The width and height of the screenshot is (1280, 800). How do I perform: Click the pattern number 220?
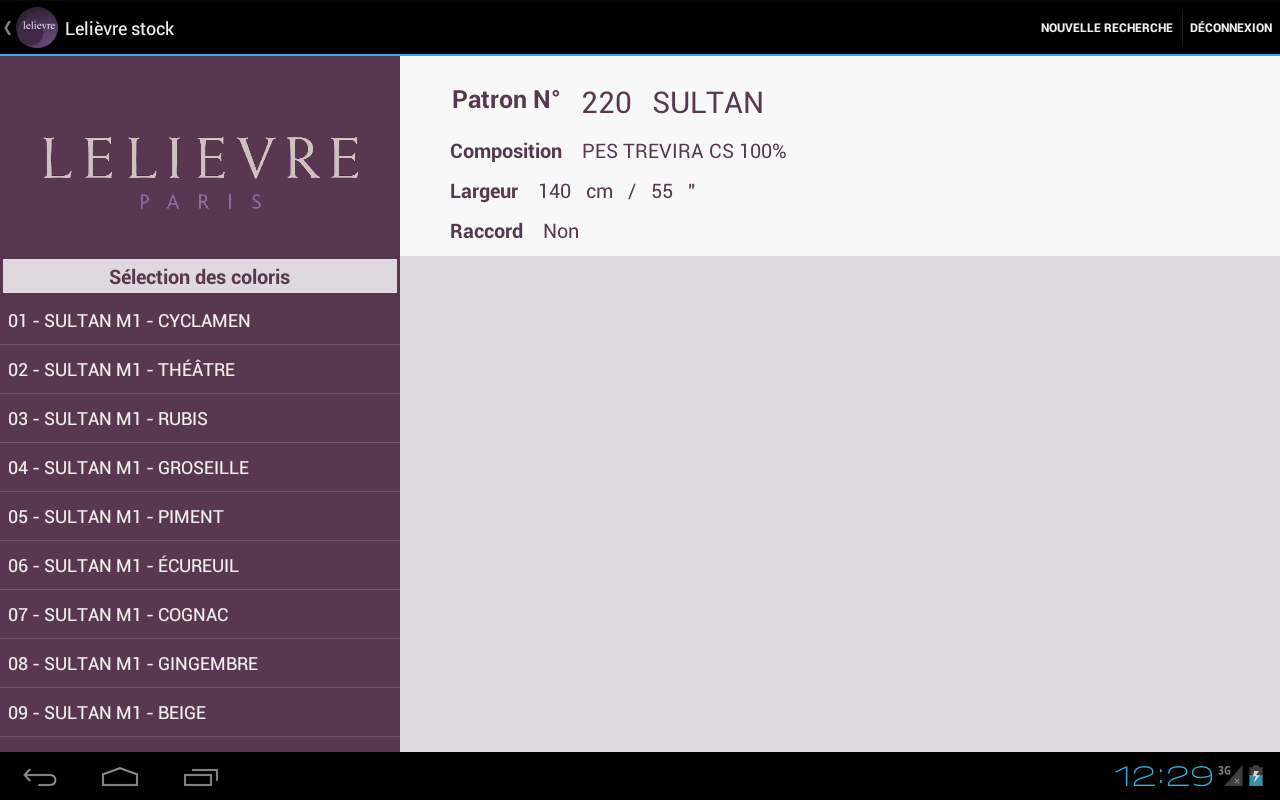coord(606,102)
